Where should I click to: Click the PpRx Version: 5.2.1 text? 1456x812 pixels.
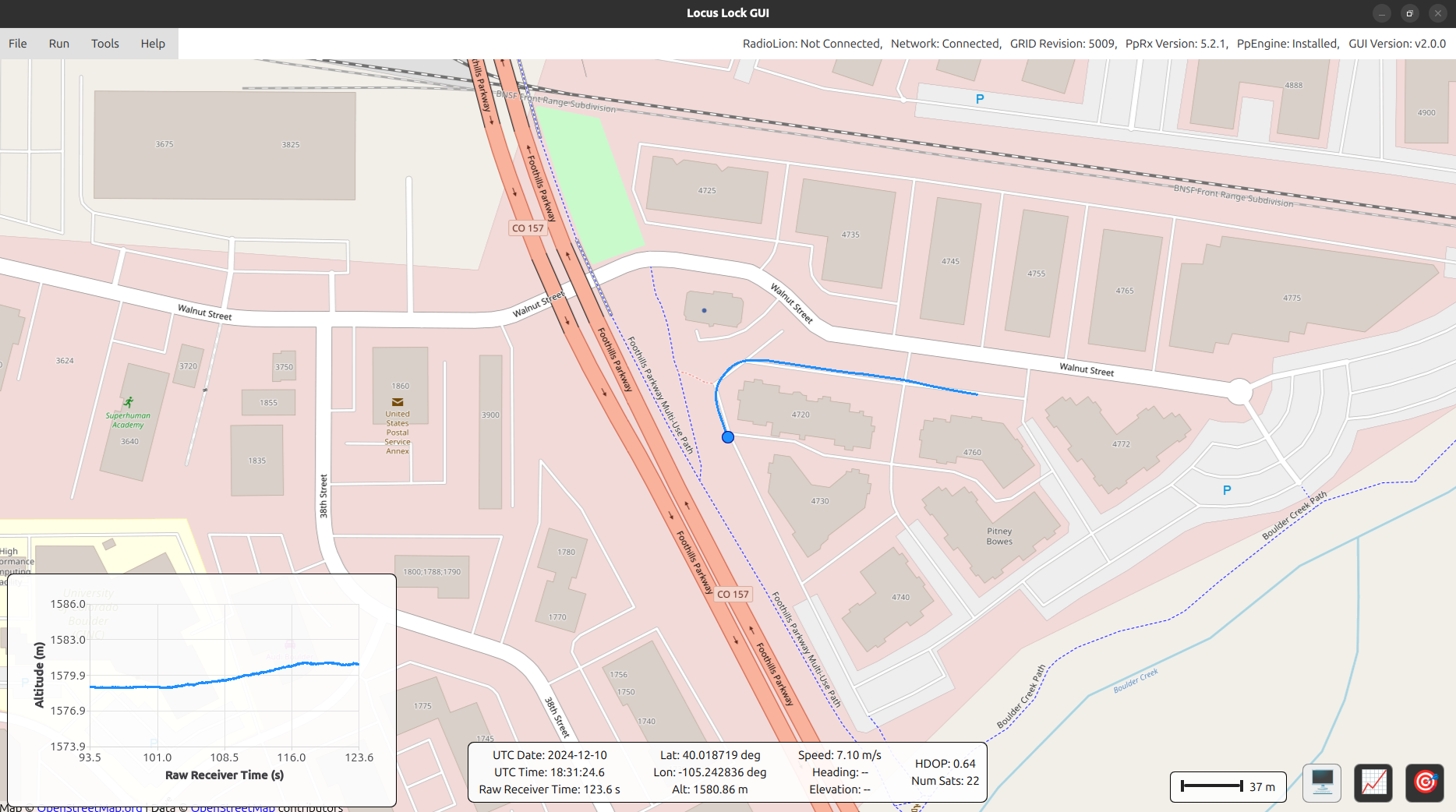tap(1177, 44)
